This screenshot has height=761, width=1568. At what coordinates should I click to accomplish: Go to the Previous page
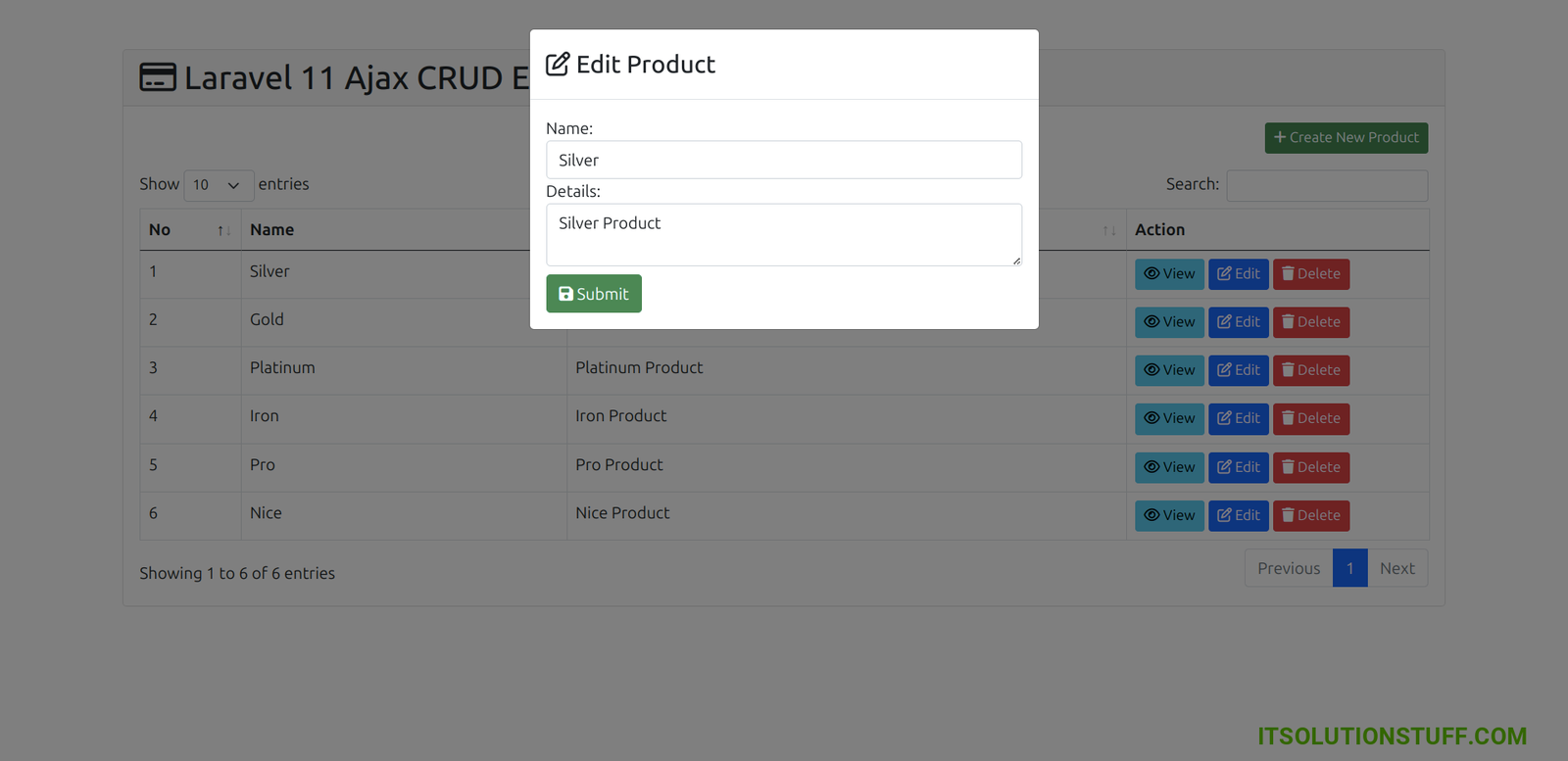coord(1288,568)
